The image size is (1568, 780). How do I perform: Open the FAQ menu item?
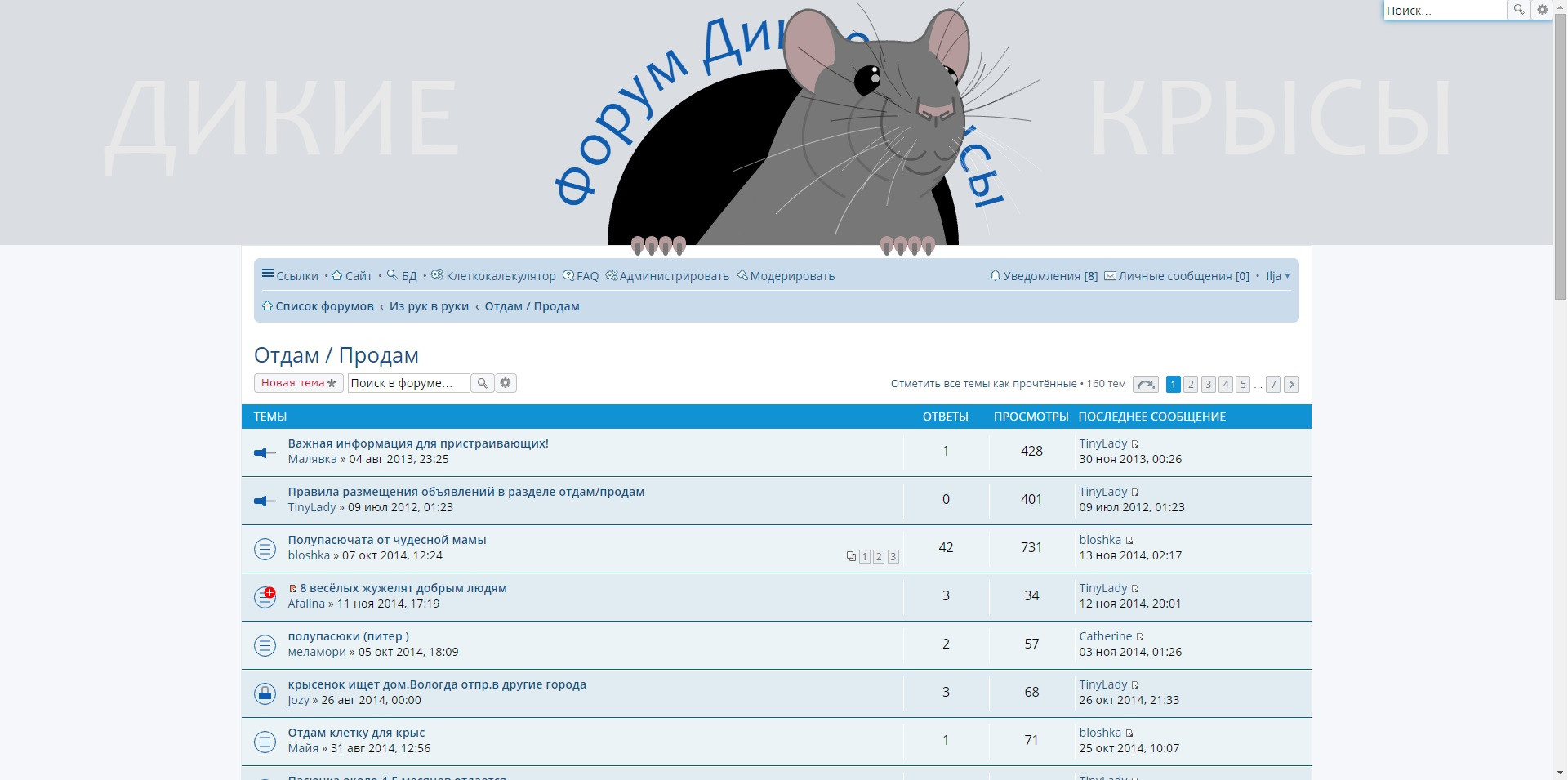pyautogui.click(x=581, y=276)
